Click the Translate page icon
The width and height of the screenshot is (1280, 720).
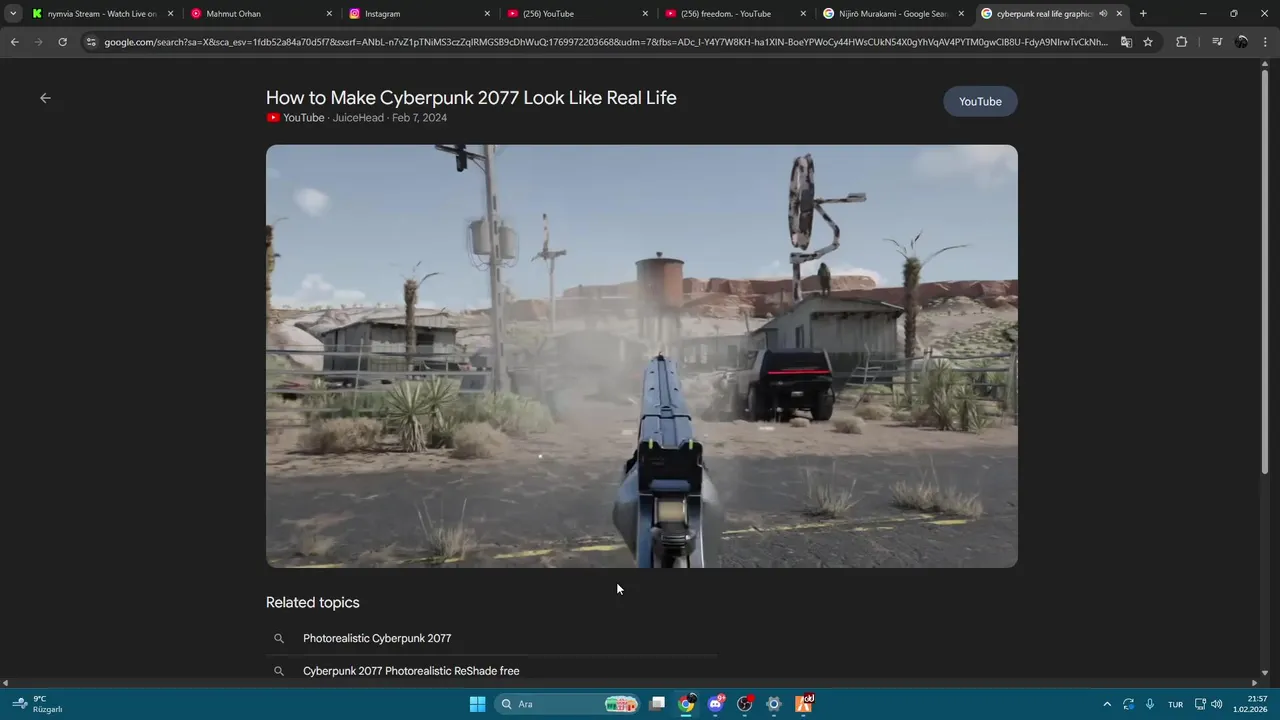click(x=1126, y=42)
